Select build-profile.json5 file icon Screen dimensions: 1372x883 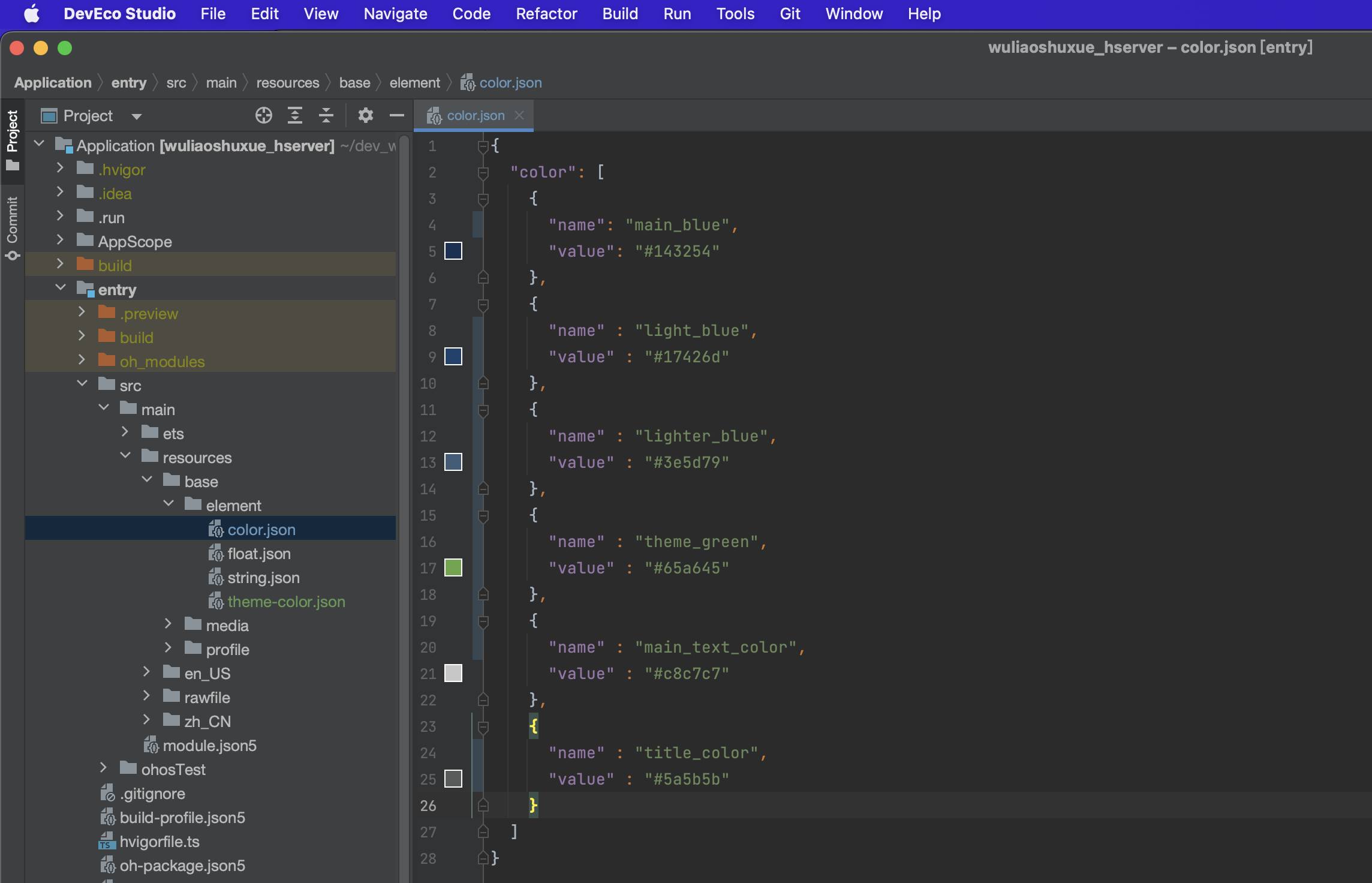pyautogui.click(x=108, y=817)
